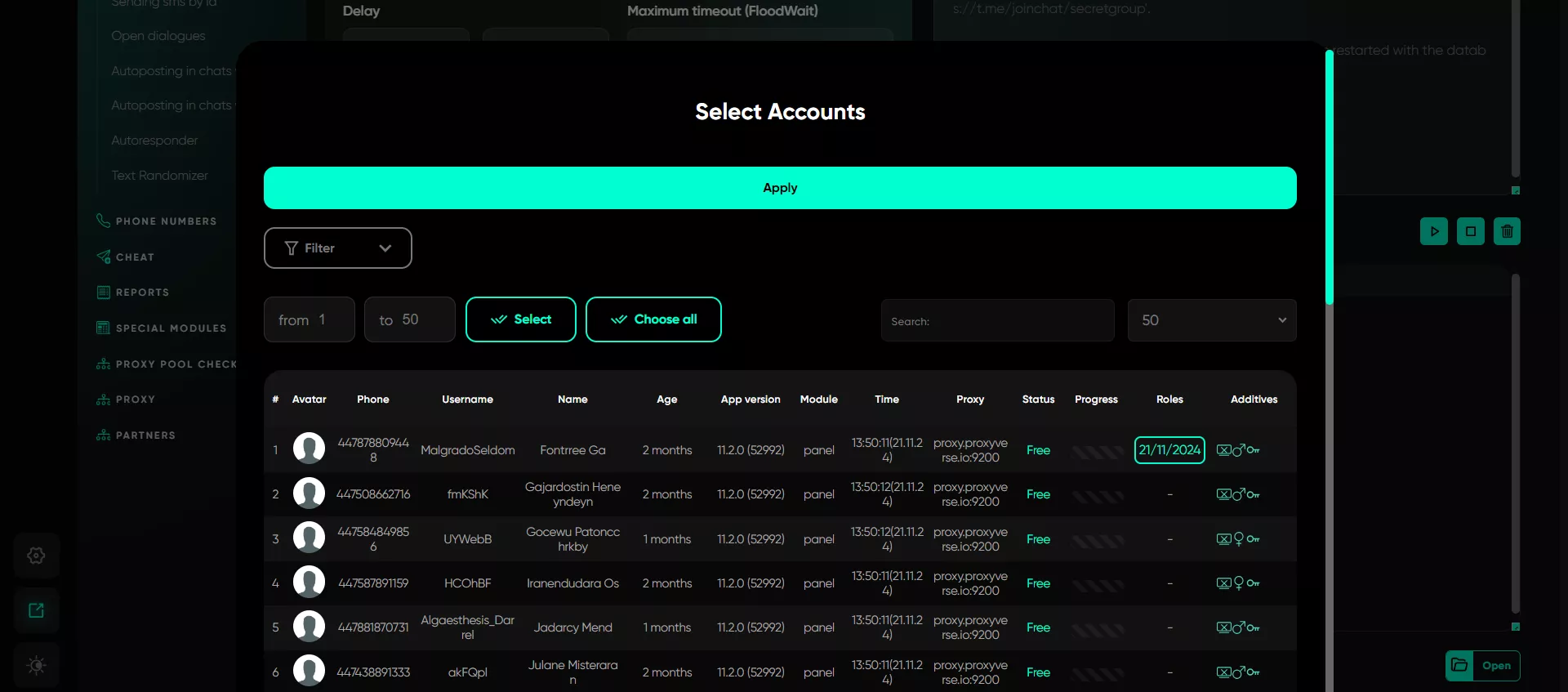Viewport: 1568px width, 692px height.
Task: Click the key icon in Algaesthesis_Darrel's row
Action: tap(1253, 627)
